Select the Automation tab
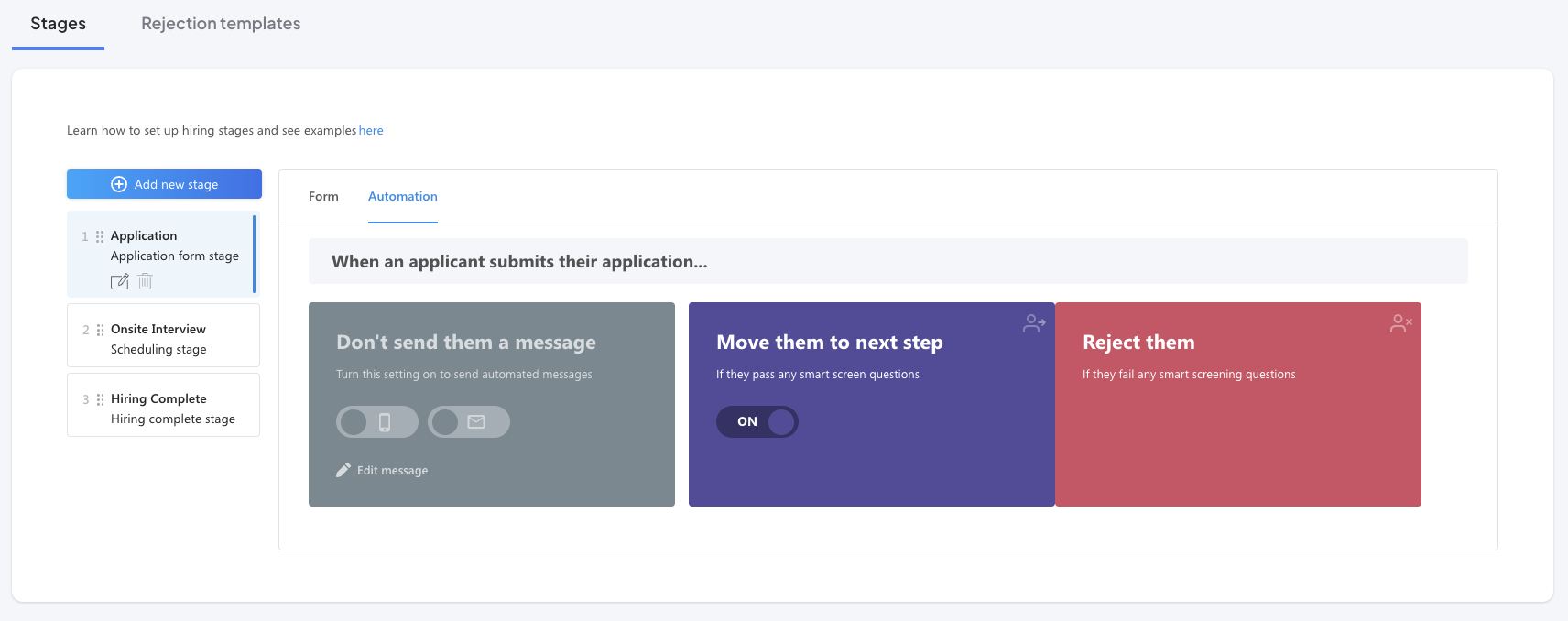Image resolution: width=1568 pixels, height=621 pixels. [402, 196]
